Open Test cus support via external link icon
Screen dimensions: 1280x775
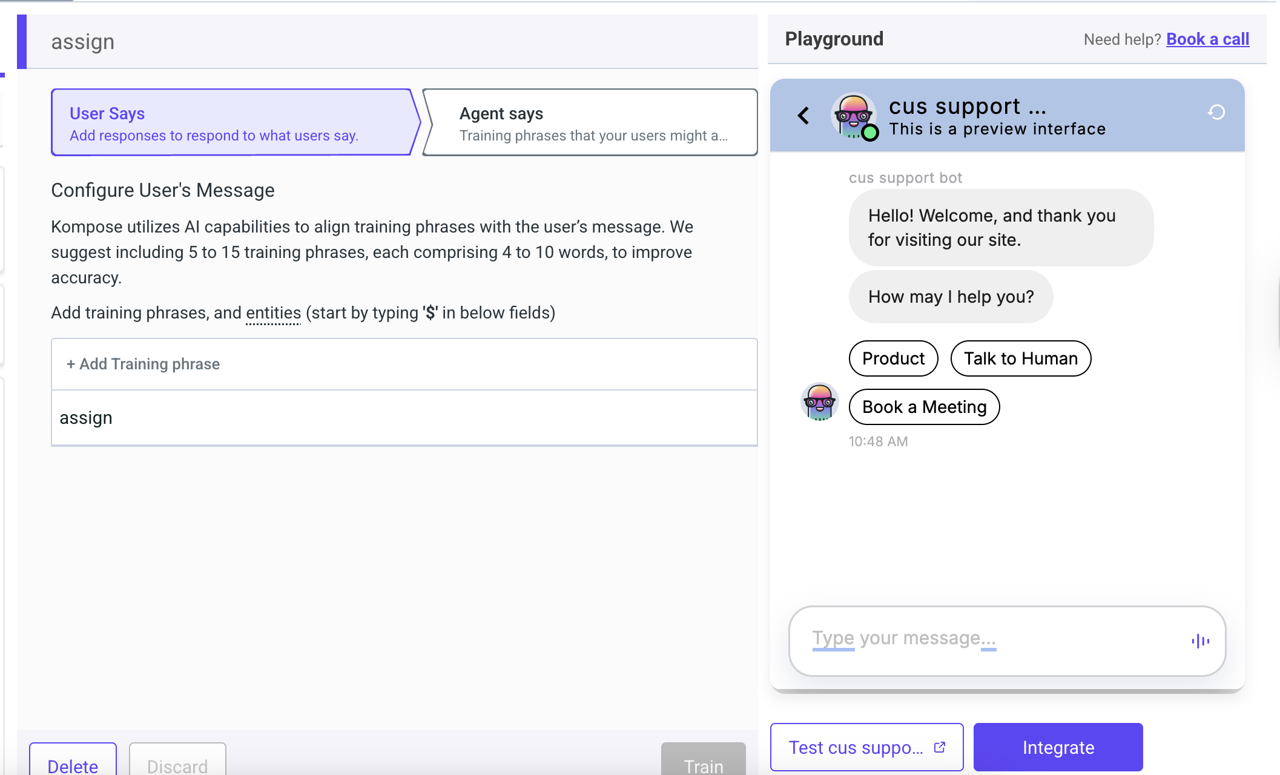[x=938, y=746]
